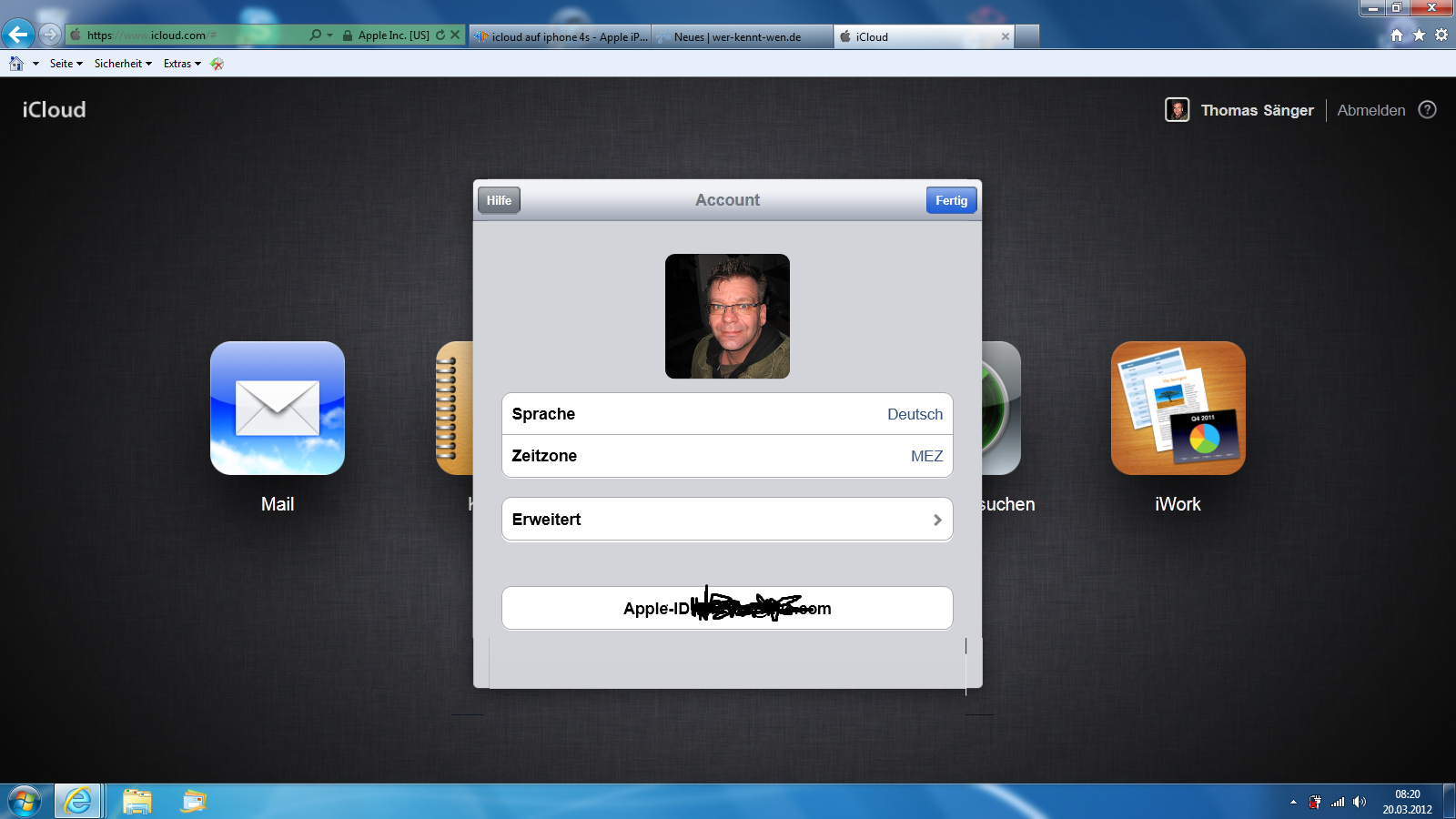This screenshot has width=1456, height=819.
Task: Open Outlook taskbar icon
Action: [x=193, y=802]
